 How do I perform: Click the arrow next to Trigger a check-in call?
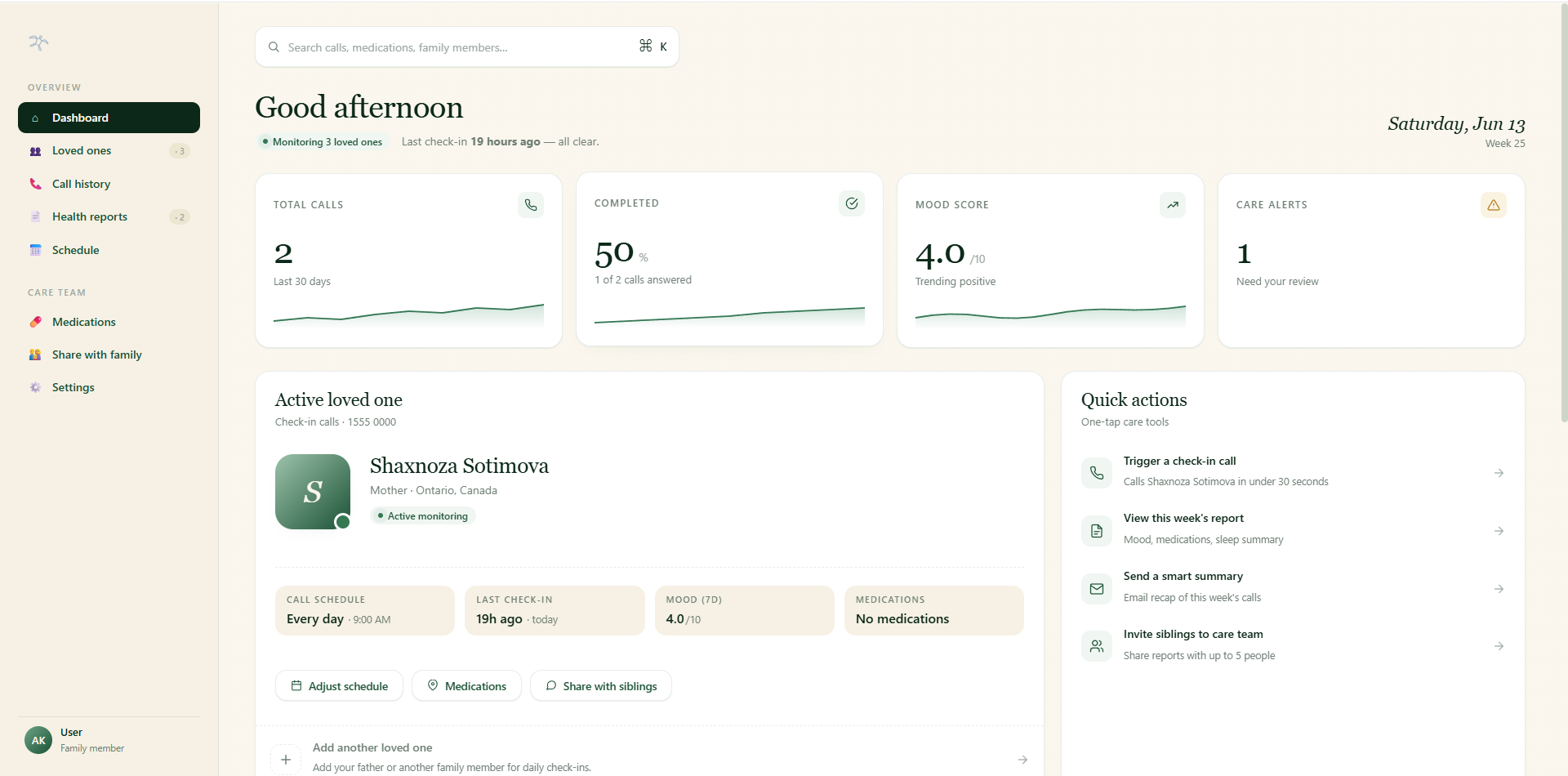pyautogui.click(x=1499, y=473)
